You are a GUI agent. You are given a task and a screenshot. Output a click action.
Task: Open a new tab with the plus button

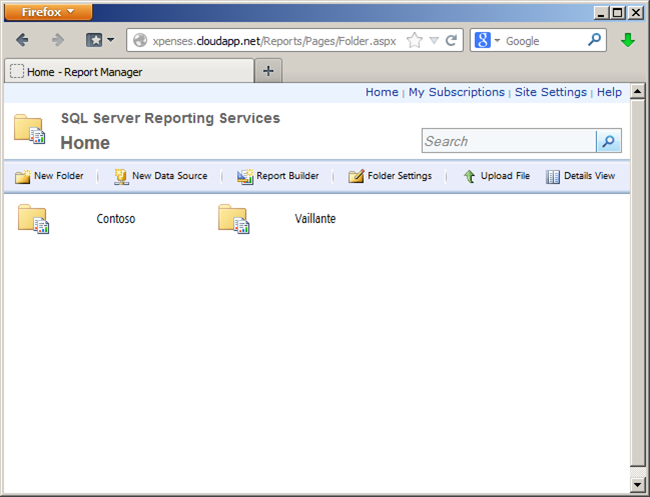[x=268, y=71]
